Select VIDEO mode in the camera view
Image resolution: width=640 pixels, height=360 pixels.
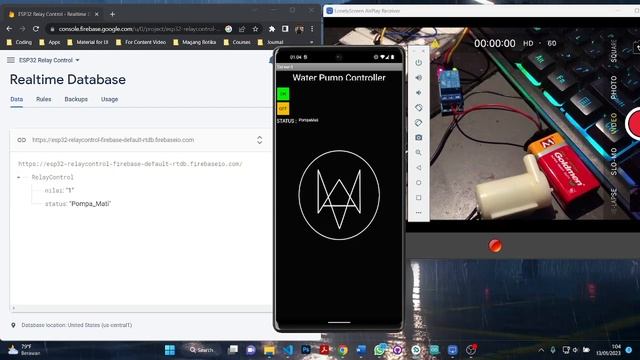[x=613, y=124]
